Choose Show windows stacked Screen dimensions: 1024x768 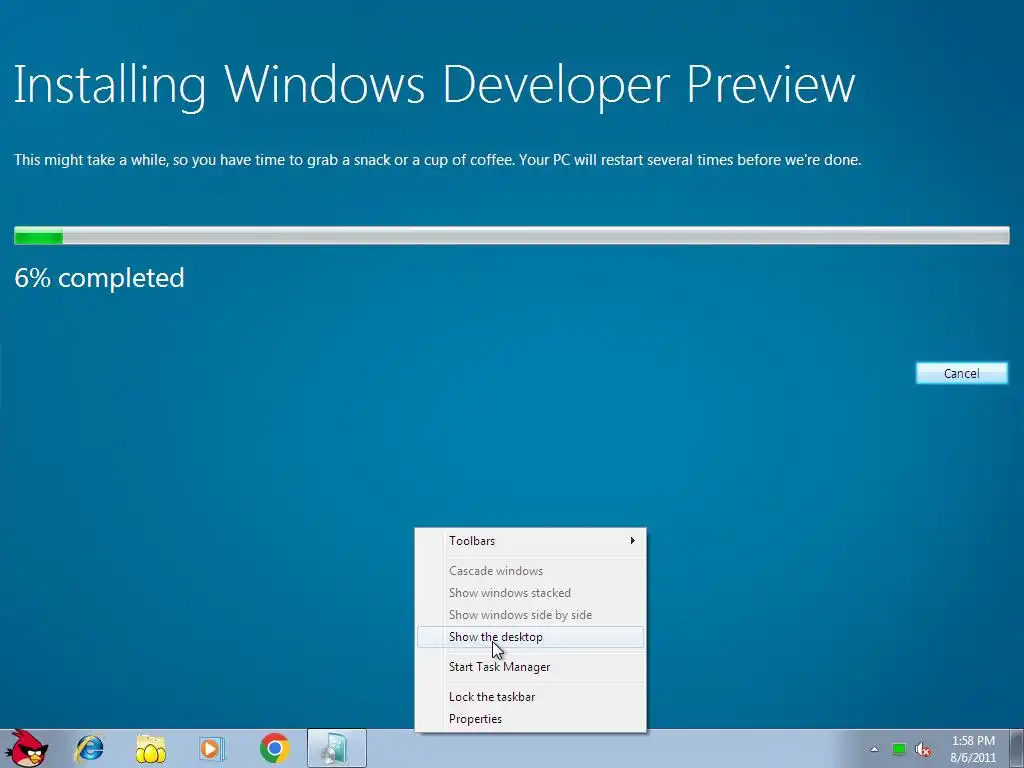coord(530,593)
